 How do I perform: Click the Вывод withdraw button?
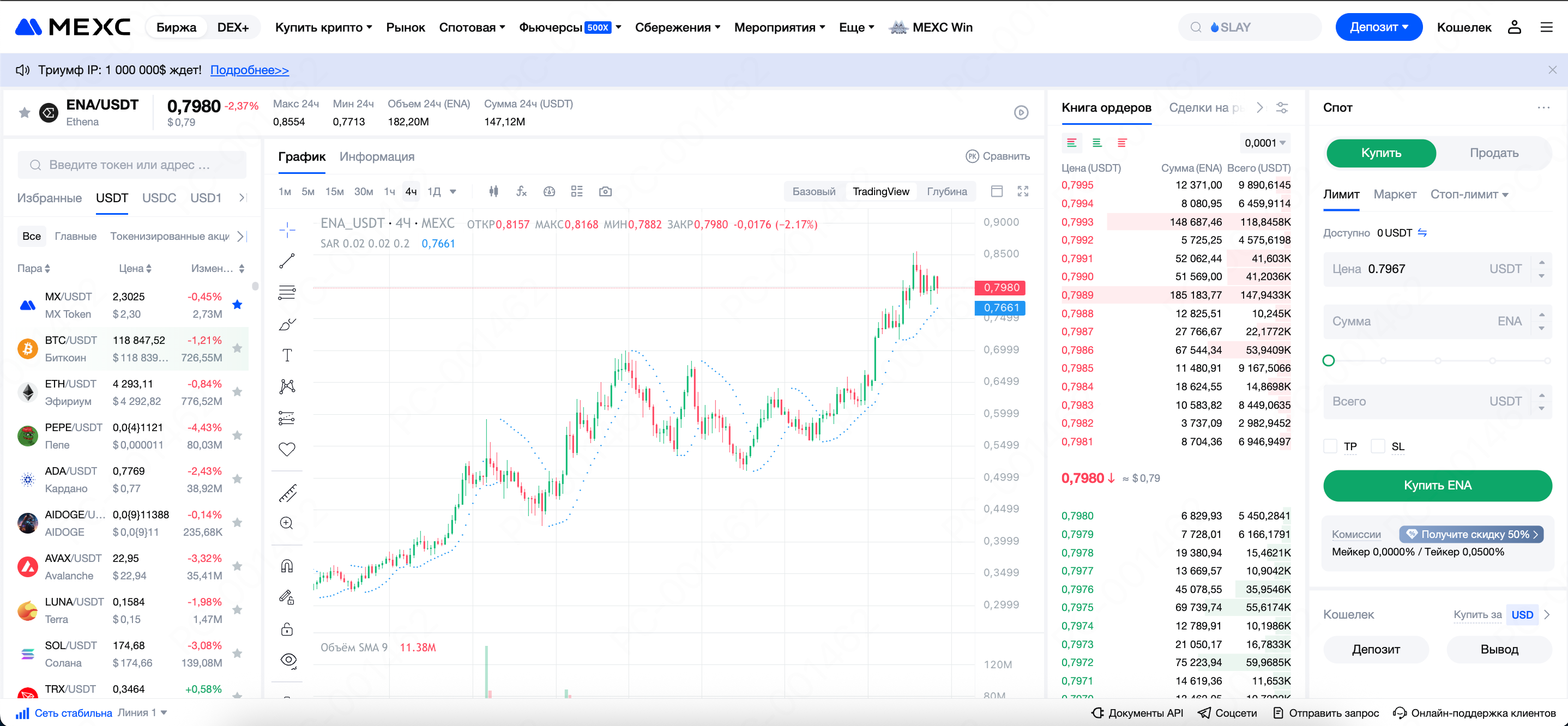tap(1499, 649)
